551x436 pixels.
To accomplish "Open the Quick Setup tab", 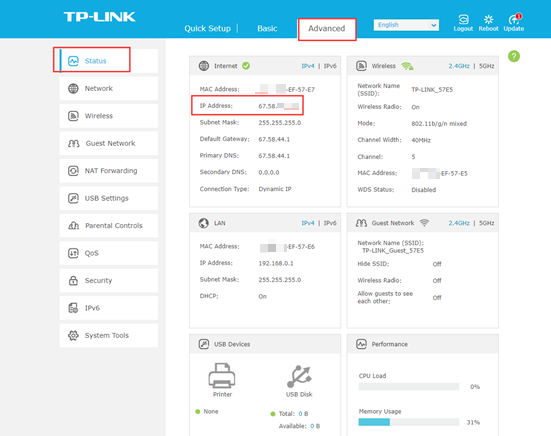I will (208, 28).
